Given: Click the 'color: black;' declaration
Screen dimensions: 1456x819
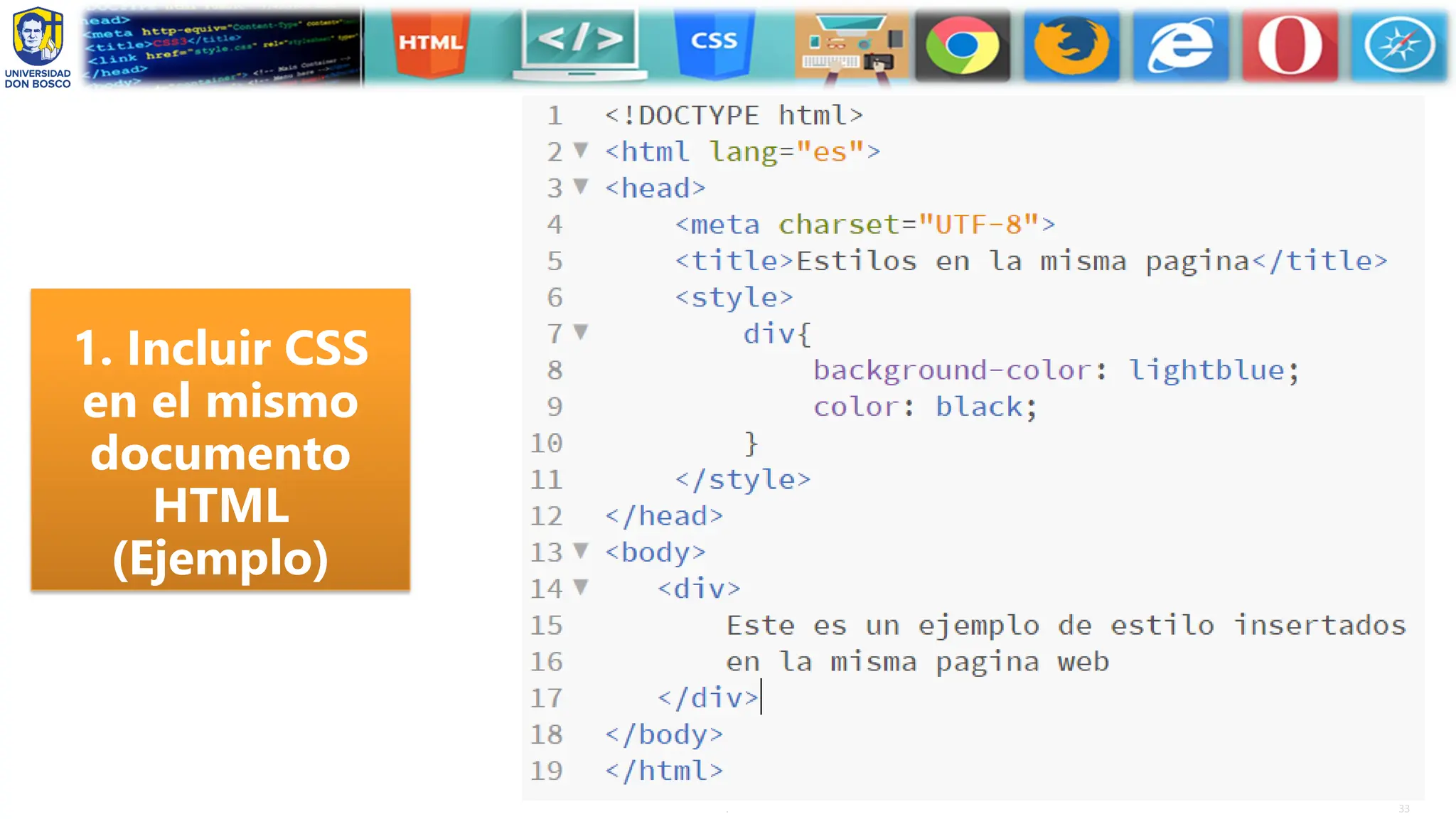Looking at the screenshot, I should [x=926, y=407].
